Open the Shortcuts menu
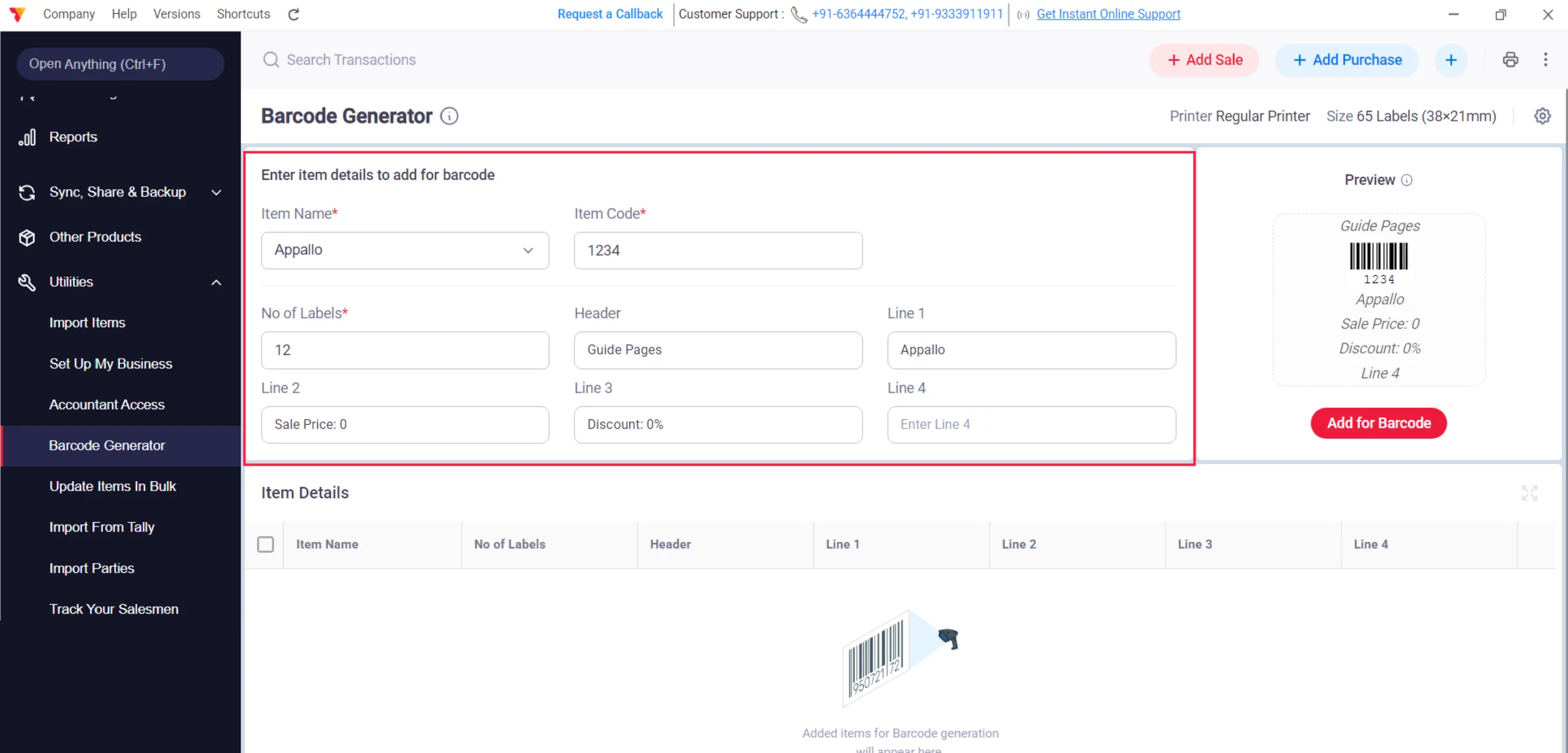The width and height of the screenshot is (1568, 753). 243,14
